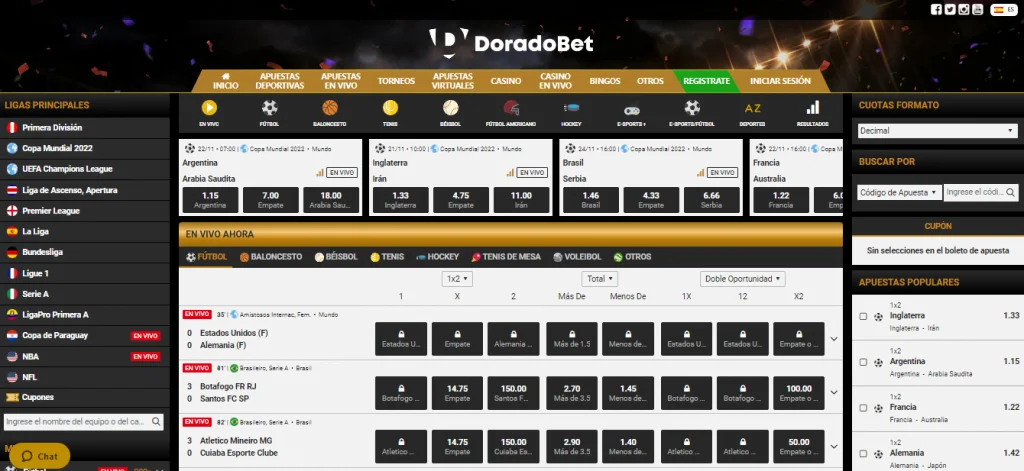Open the Bingos menu item
This screenshot has height=471, width=1024.
click(605, 81)
